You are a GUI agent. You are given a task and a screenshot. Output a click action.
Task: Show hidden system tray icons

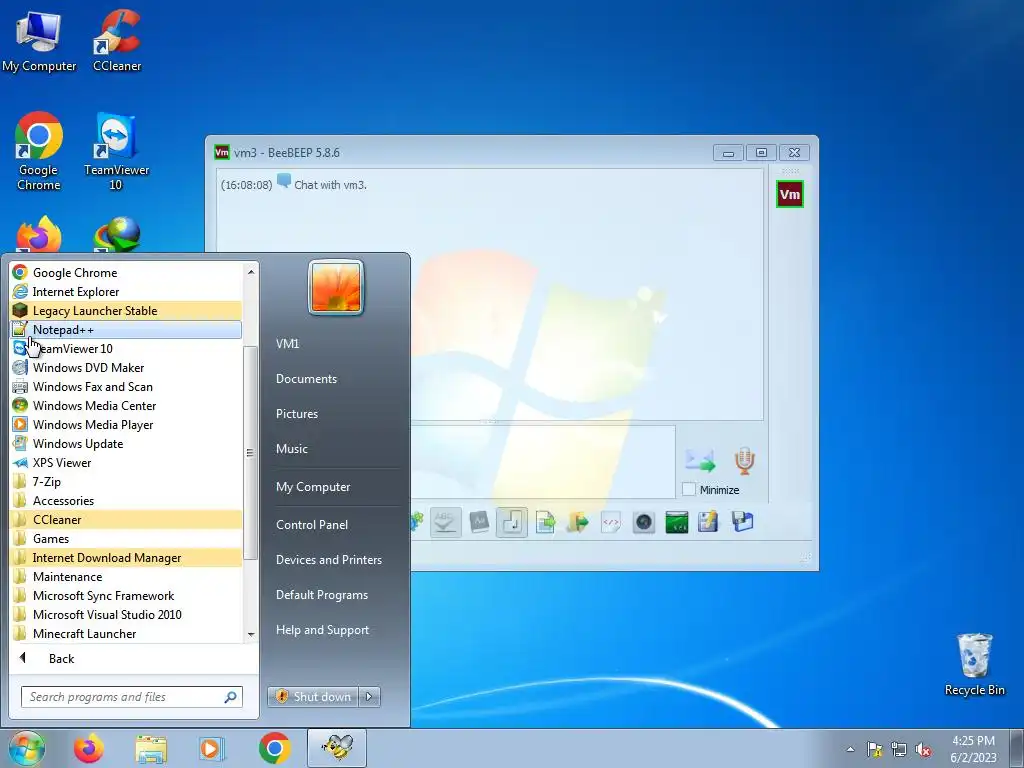[x=850, y=749]
